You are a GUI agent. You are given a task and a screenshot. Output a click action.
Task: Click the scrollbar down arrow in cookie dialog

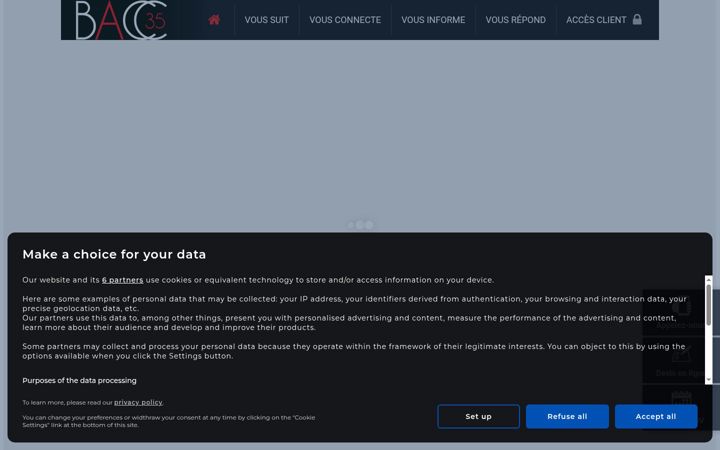tap(709, 380)
